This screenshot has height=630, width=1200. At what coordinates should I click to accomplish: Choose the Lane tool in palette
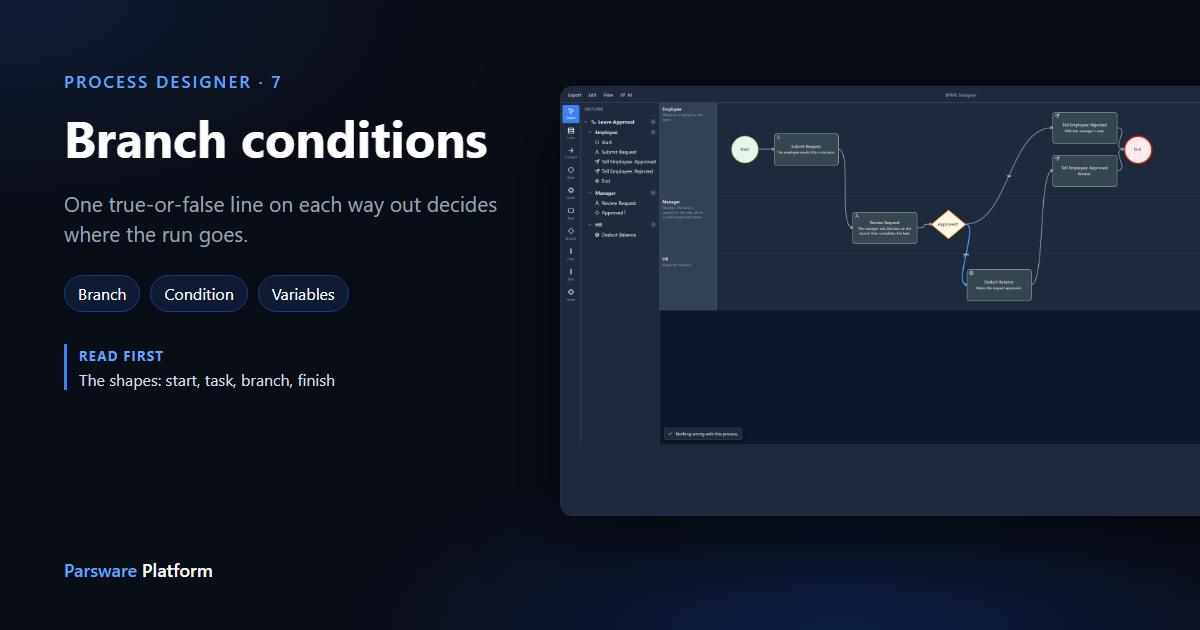pyautogui.click(x=570, y=133)
